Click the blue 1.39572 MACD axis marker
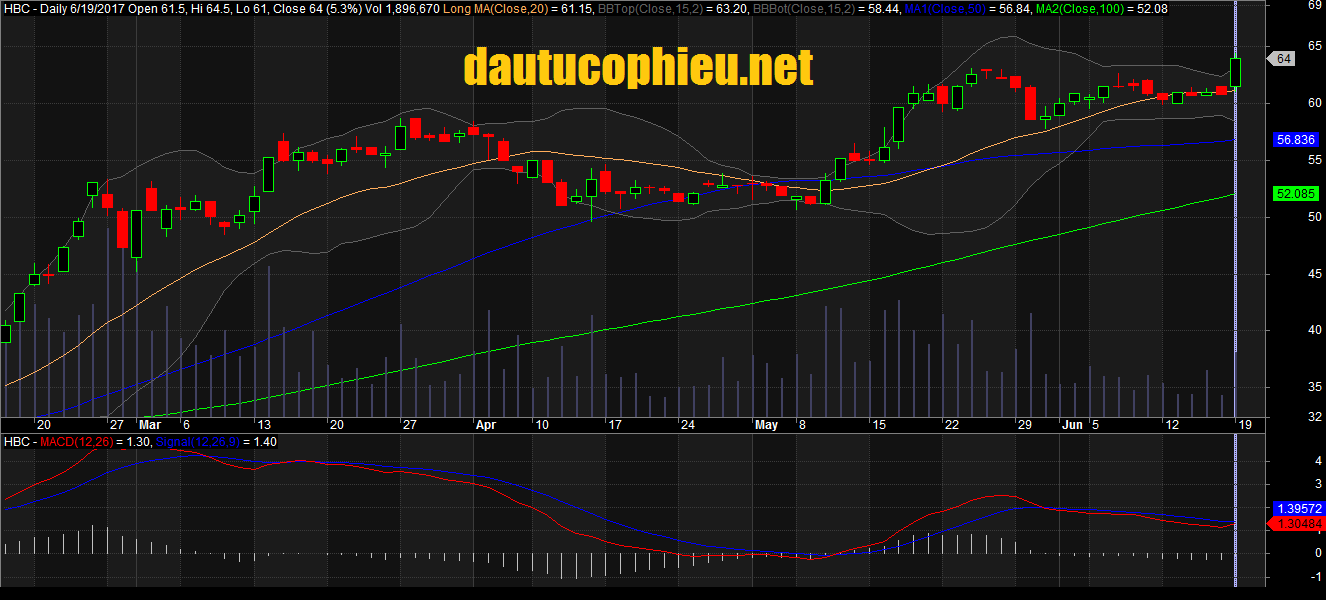 click(1299, 509)
